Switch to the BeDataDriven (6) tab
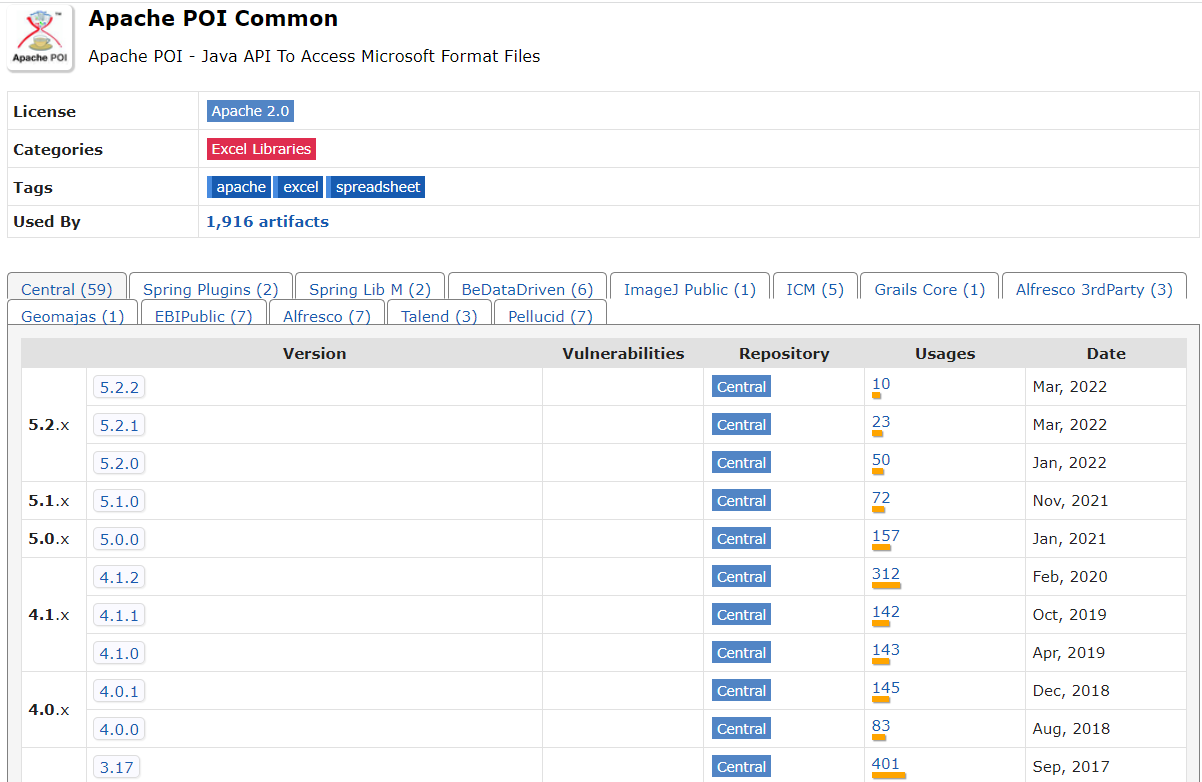1202x782 pixels. (527, 289)
